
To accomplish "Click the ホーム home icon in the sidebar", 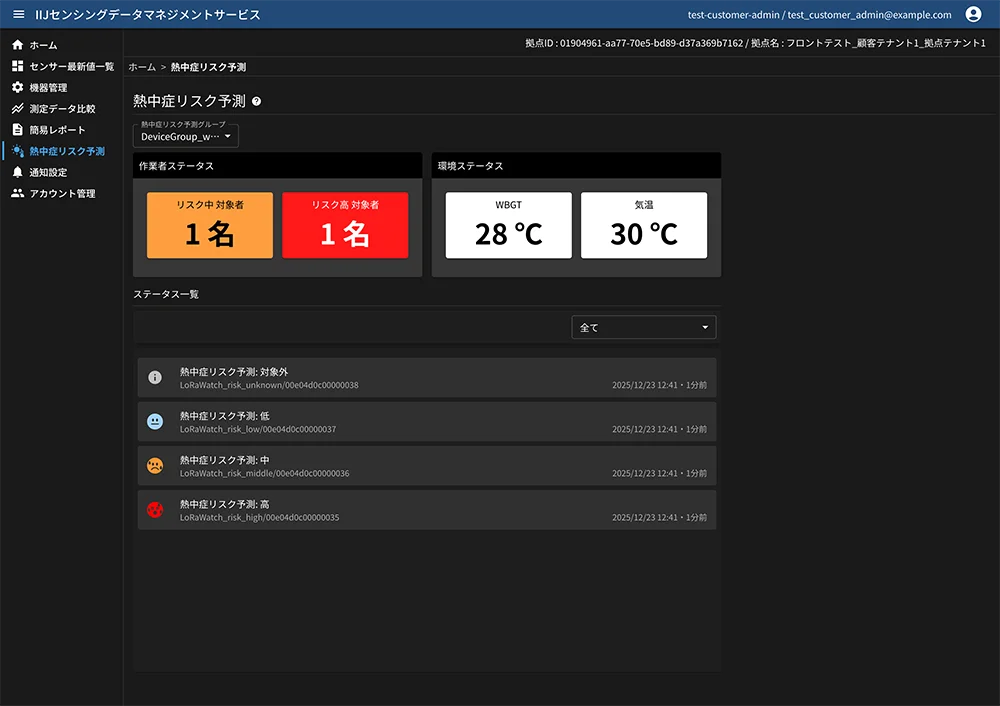I will (16, 44).
